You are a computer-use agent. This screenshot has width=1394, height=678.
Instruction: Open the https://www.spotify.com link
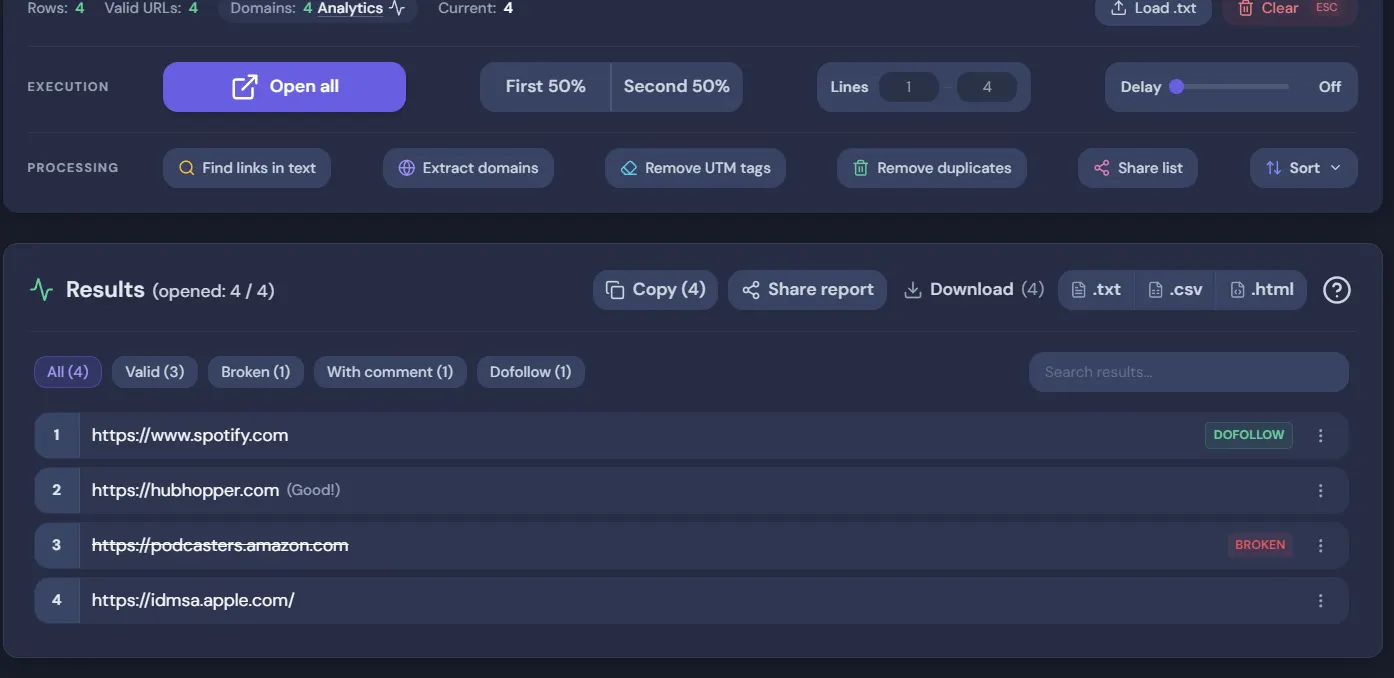tap(190, 435)
